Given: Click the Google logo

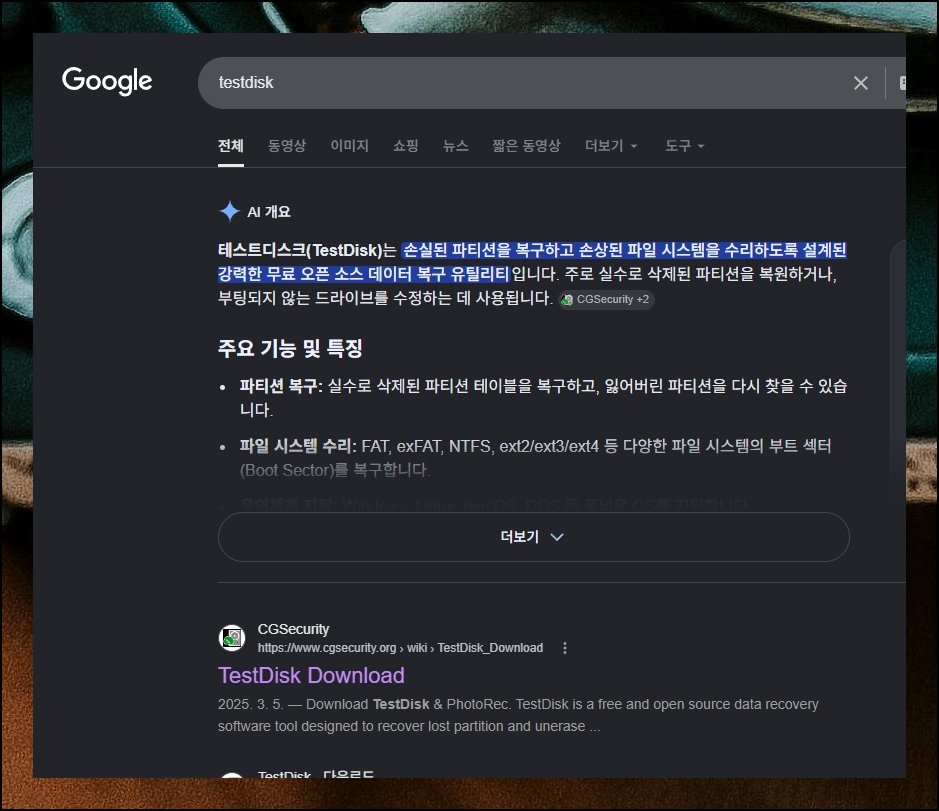Looking at the screenshot, I should (107, 81).
